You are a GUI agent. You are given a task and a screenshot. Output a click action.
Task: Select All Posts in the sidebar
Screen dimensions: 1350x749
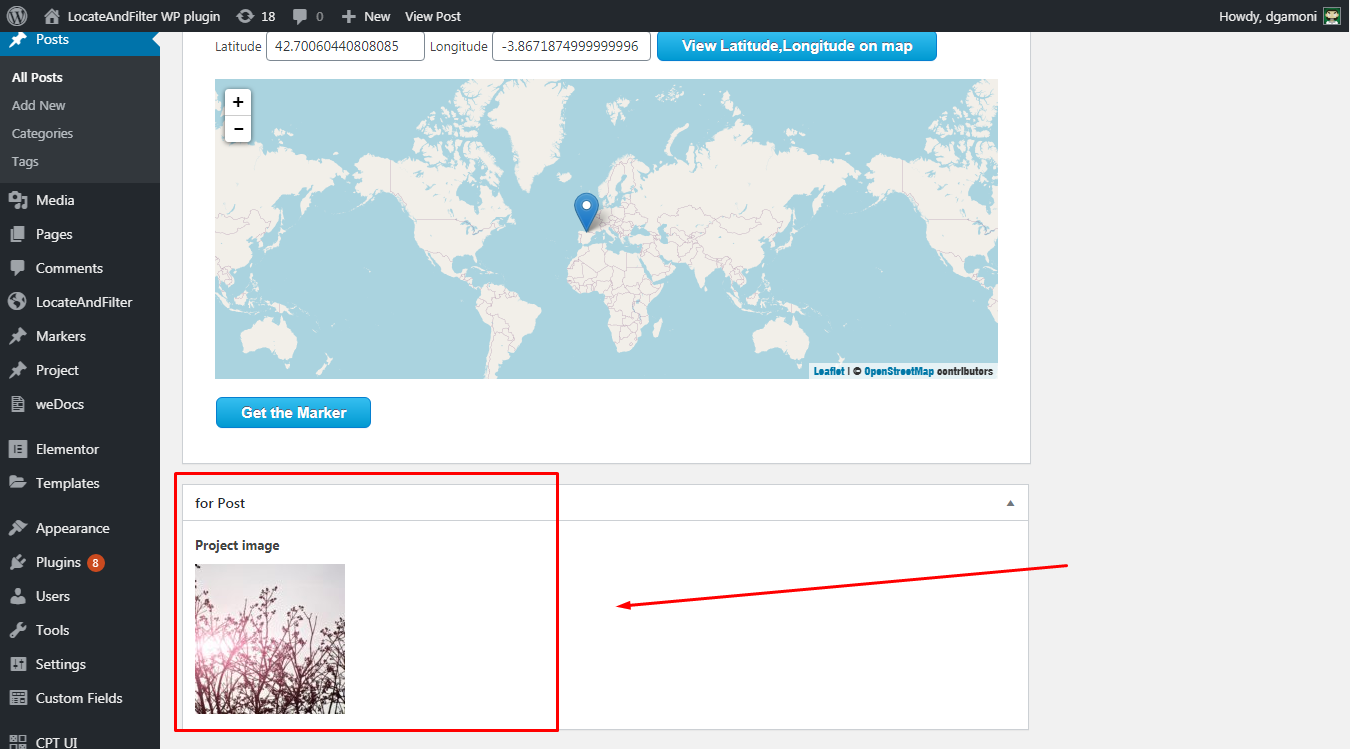36,77
